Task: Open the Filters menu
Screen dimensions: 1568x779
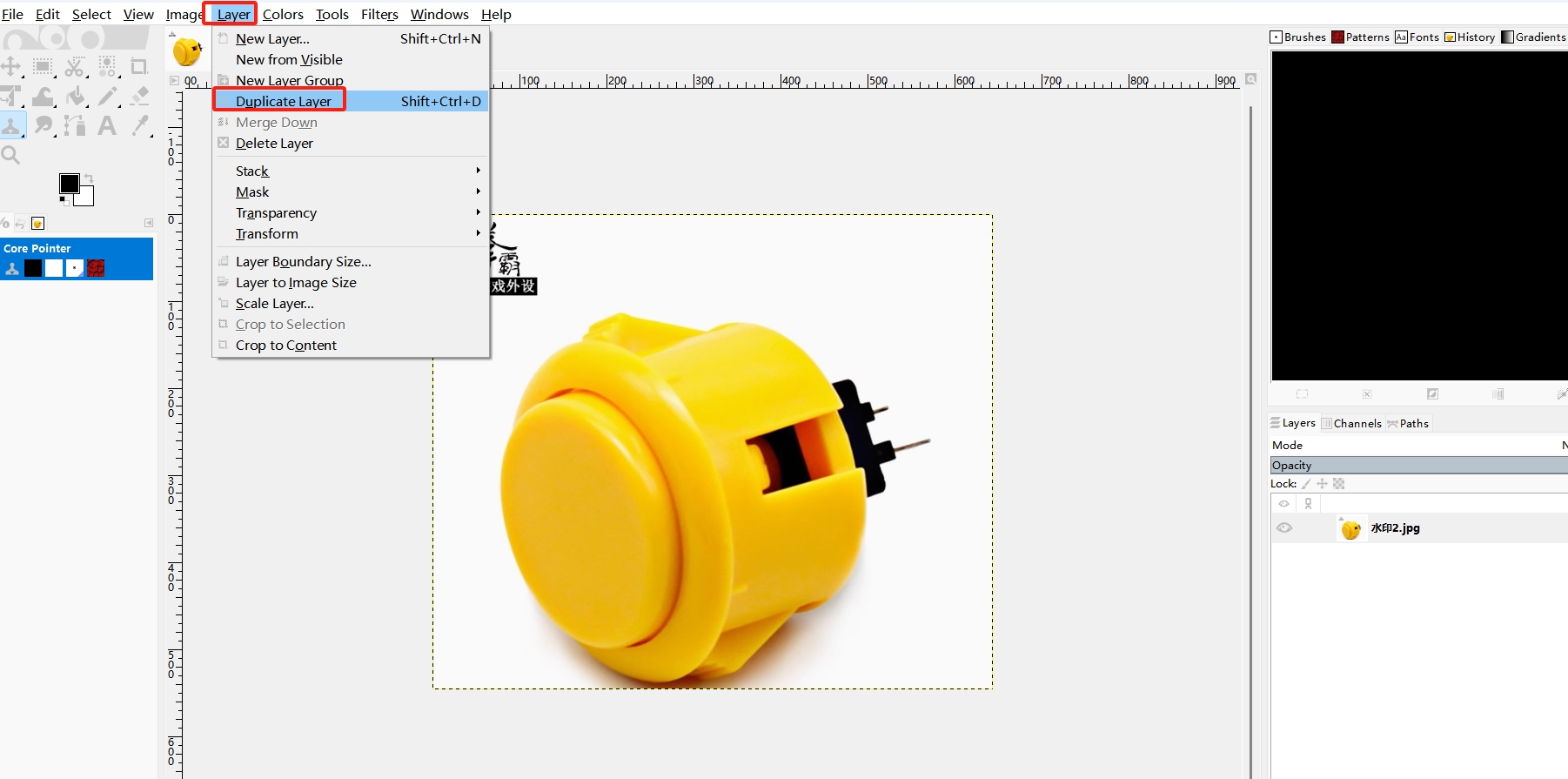Action: click(379, 14)
